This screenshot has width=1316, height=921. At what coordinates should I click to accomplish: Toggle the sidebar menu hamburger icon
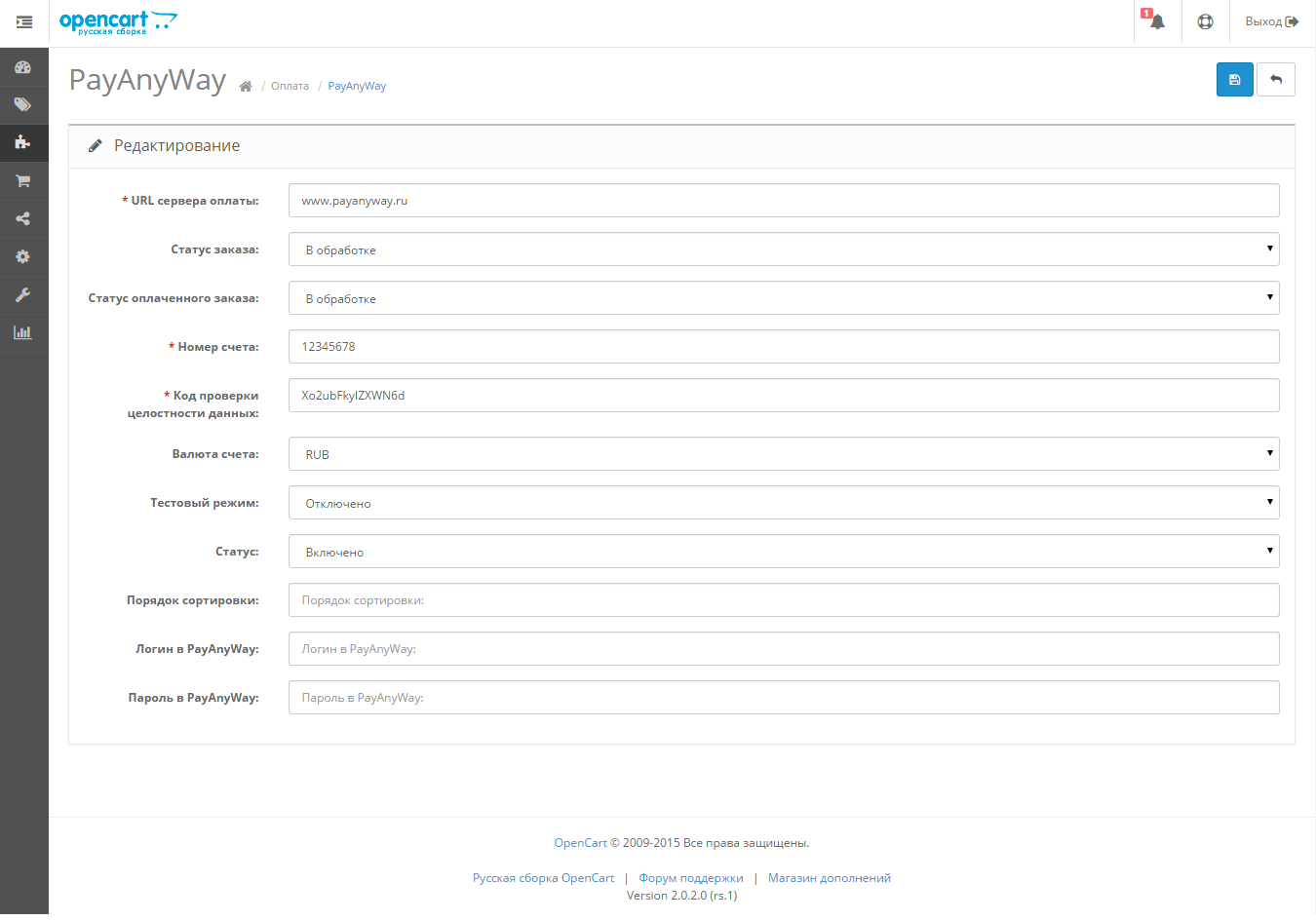(24, 21)
